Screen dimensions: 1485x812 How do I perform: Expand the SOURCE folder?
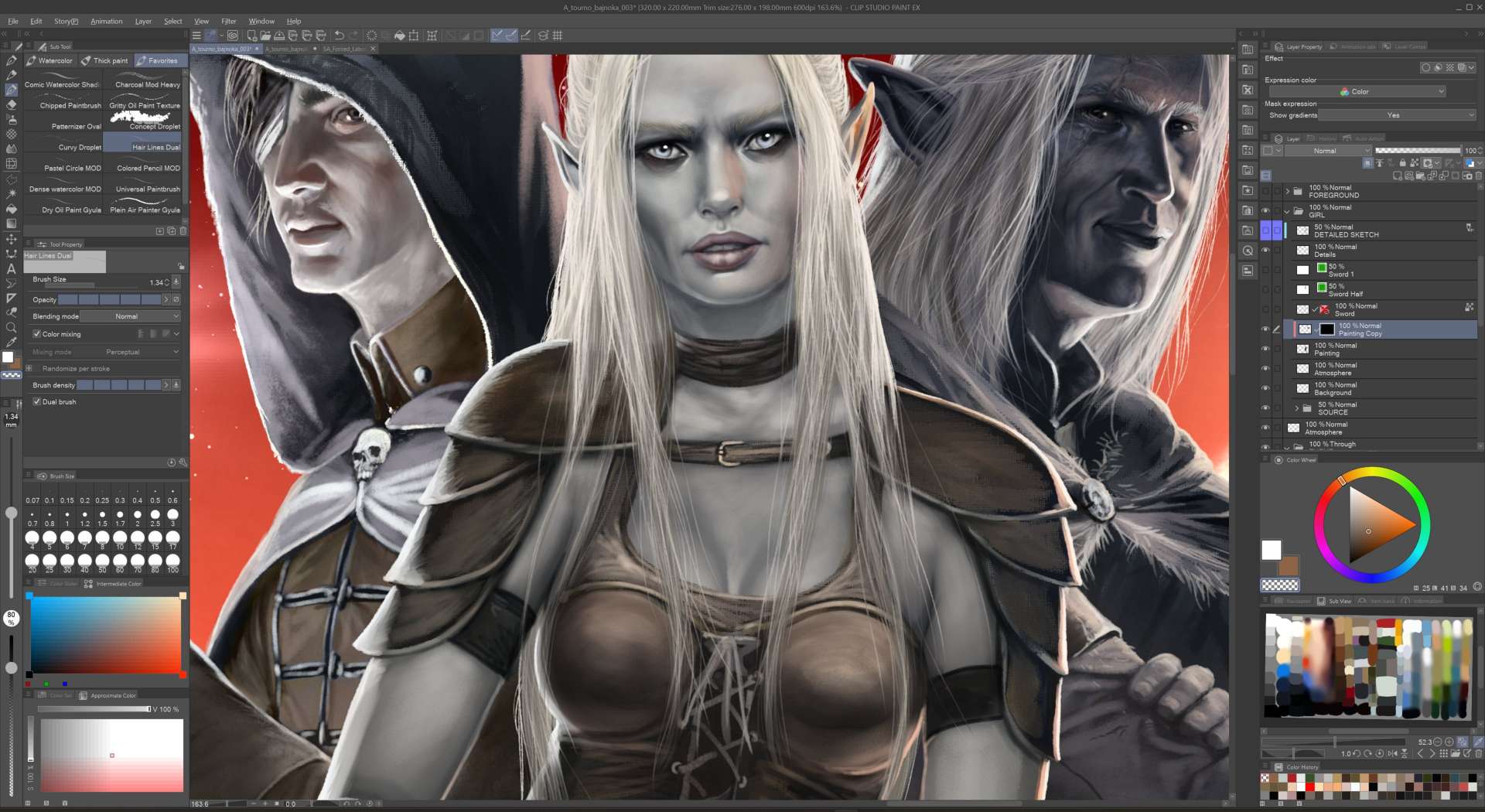(1297, 408)
